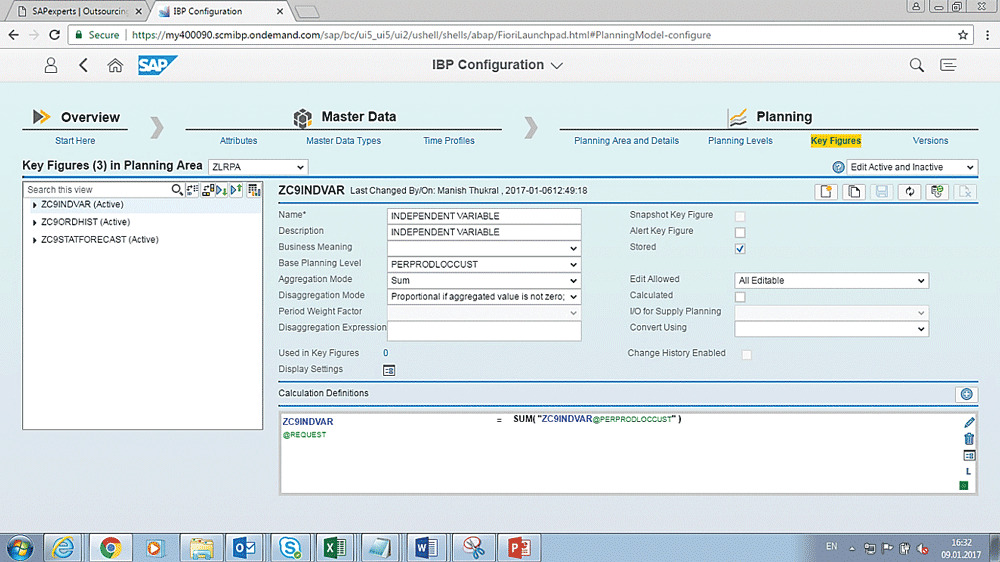Switch to the SAPexperts browser tab

(x=80, y=11)
